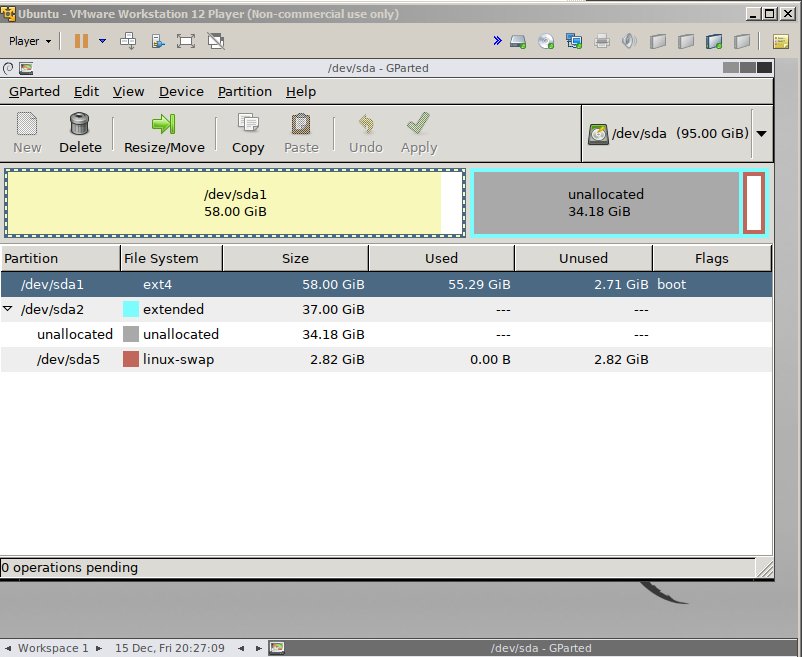Screen dimensions: 802x657
Task: Click the VMware message log note icon
Action: pos(781,41)
